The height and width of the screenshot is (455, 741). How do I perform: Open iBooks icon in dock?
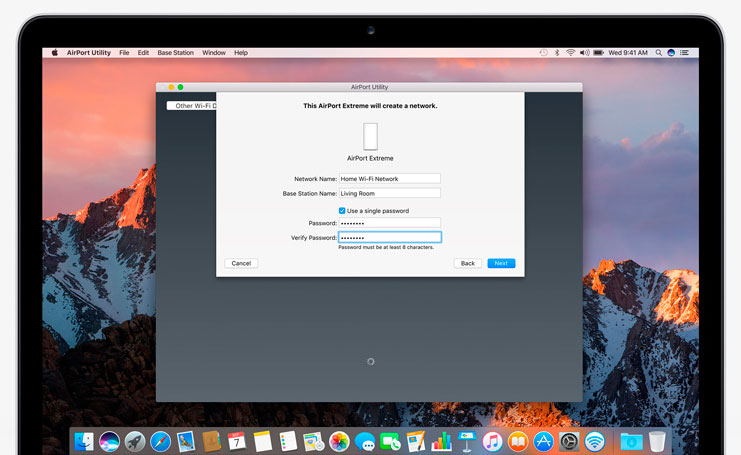click(518, 442)
